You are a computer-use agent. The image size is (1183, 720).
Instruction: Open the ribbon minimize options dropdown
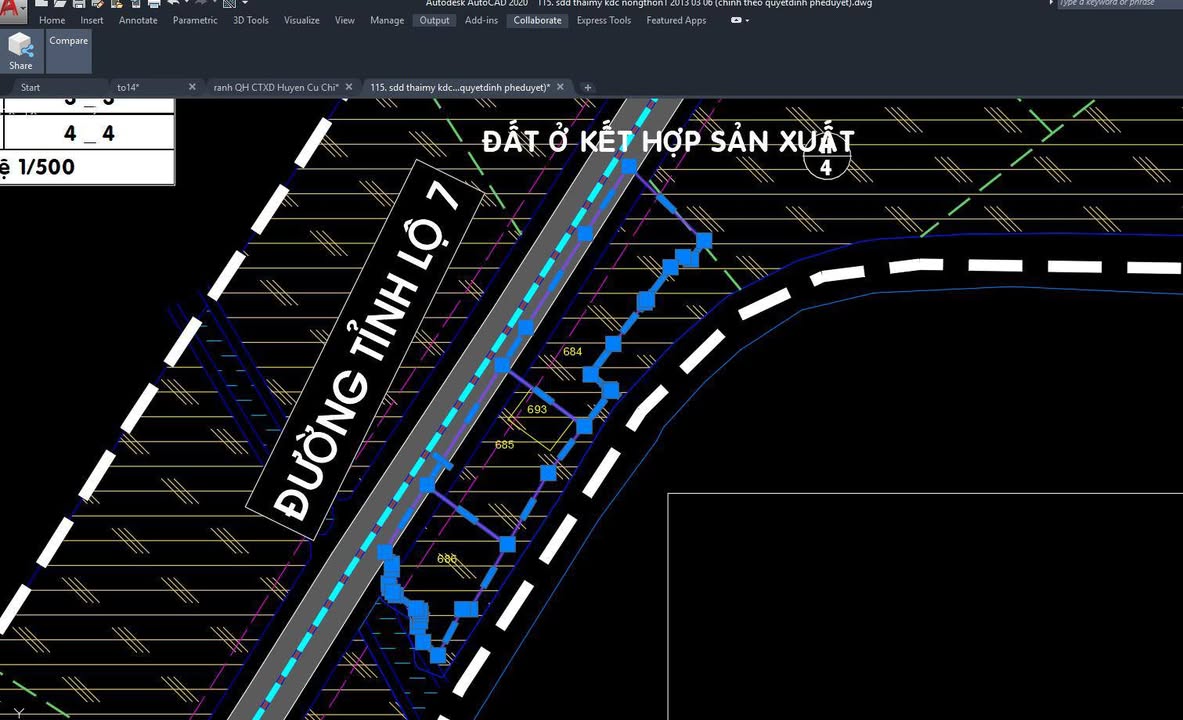pyautogui.click(x=746, y=20)
